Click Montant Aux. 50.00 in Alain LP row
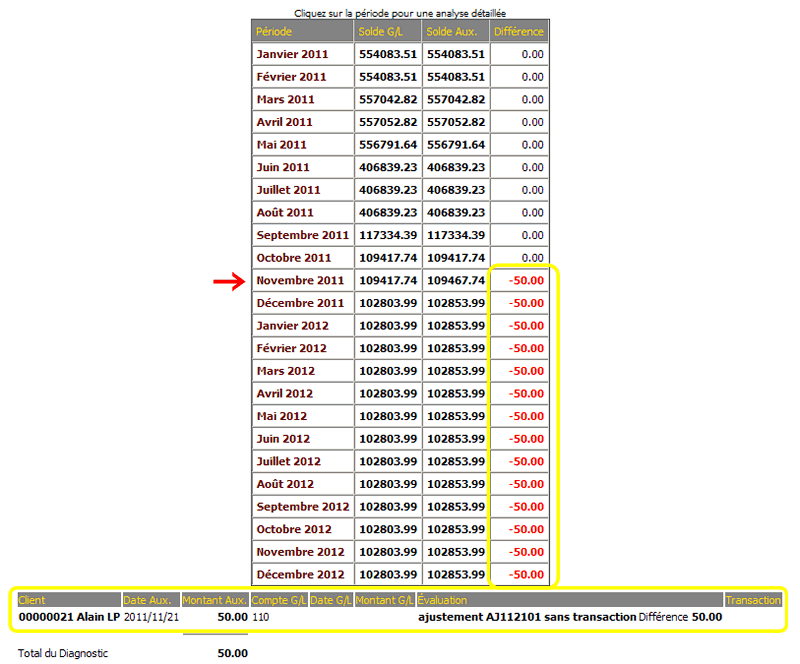 tap(233, 617)
